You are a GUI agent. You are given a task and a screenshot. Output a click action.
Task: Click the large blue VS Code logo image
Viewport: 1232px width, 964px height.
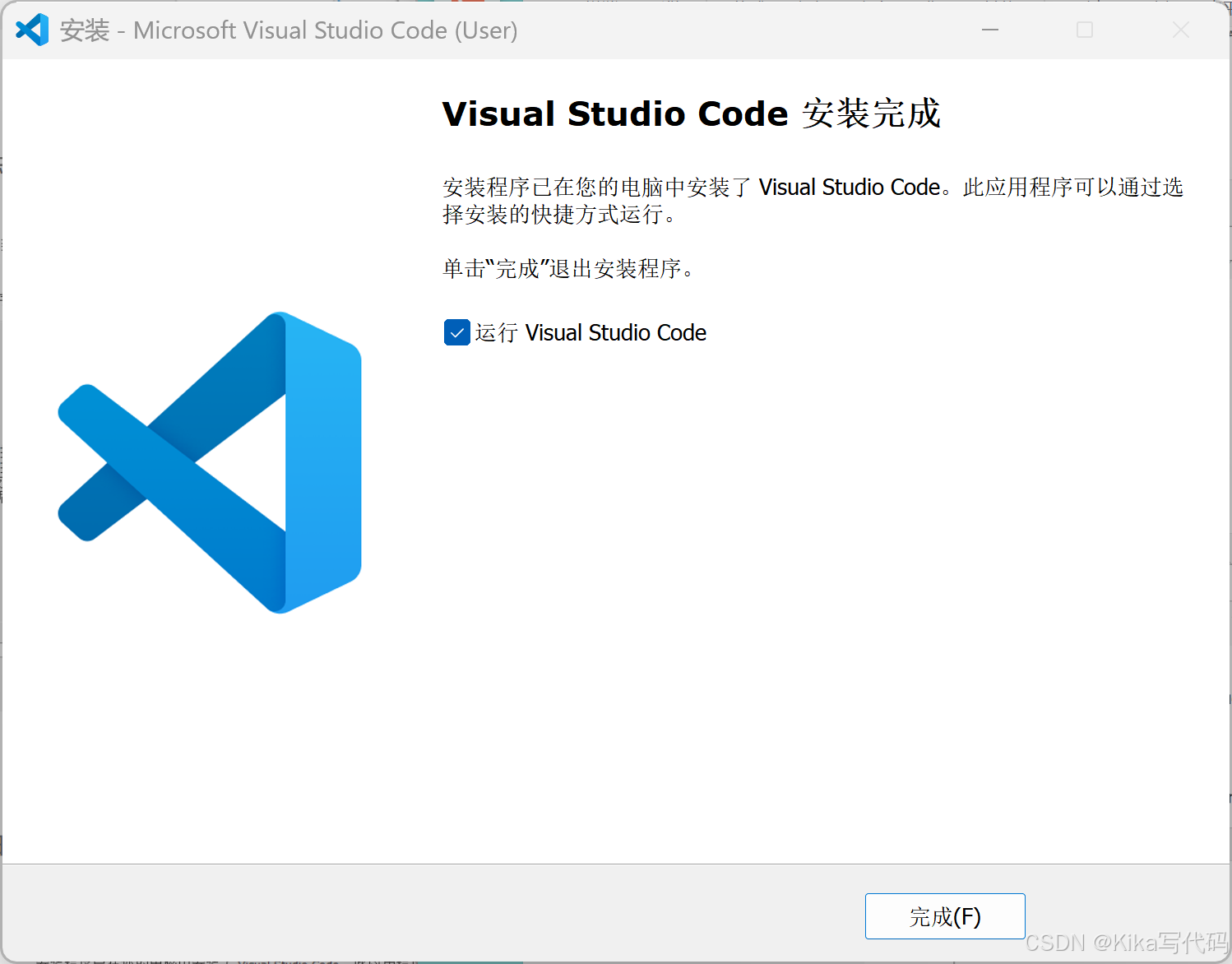click(208, 462)
